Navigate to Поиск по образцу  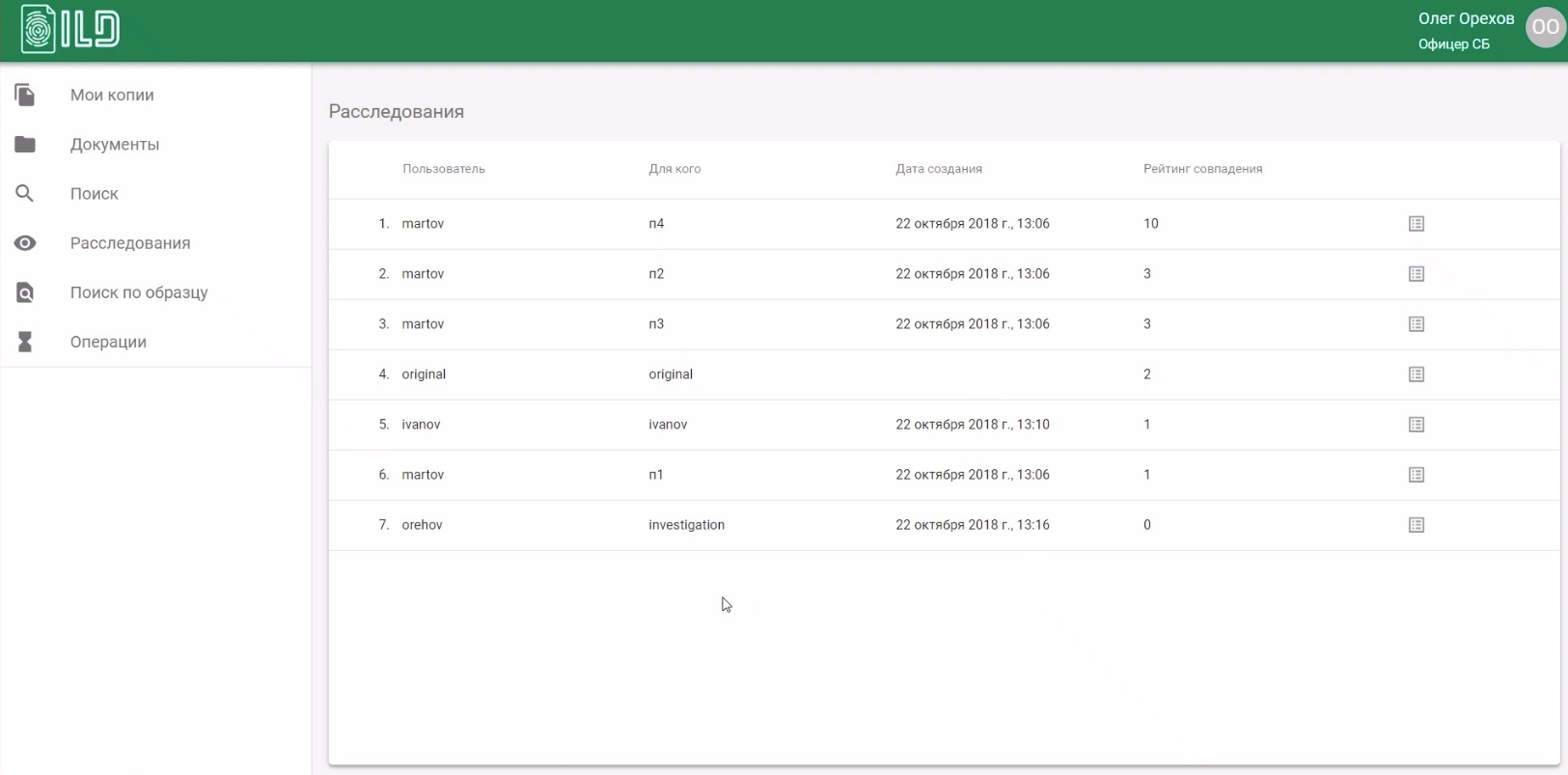tap(139, 292)
